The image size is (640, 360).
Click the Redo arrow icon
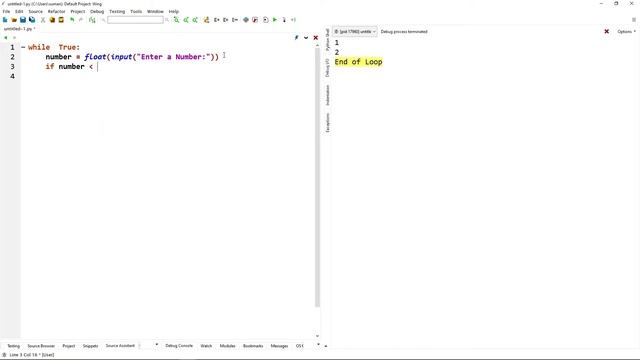coord(81,20)
